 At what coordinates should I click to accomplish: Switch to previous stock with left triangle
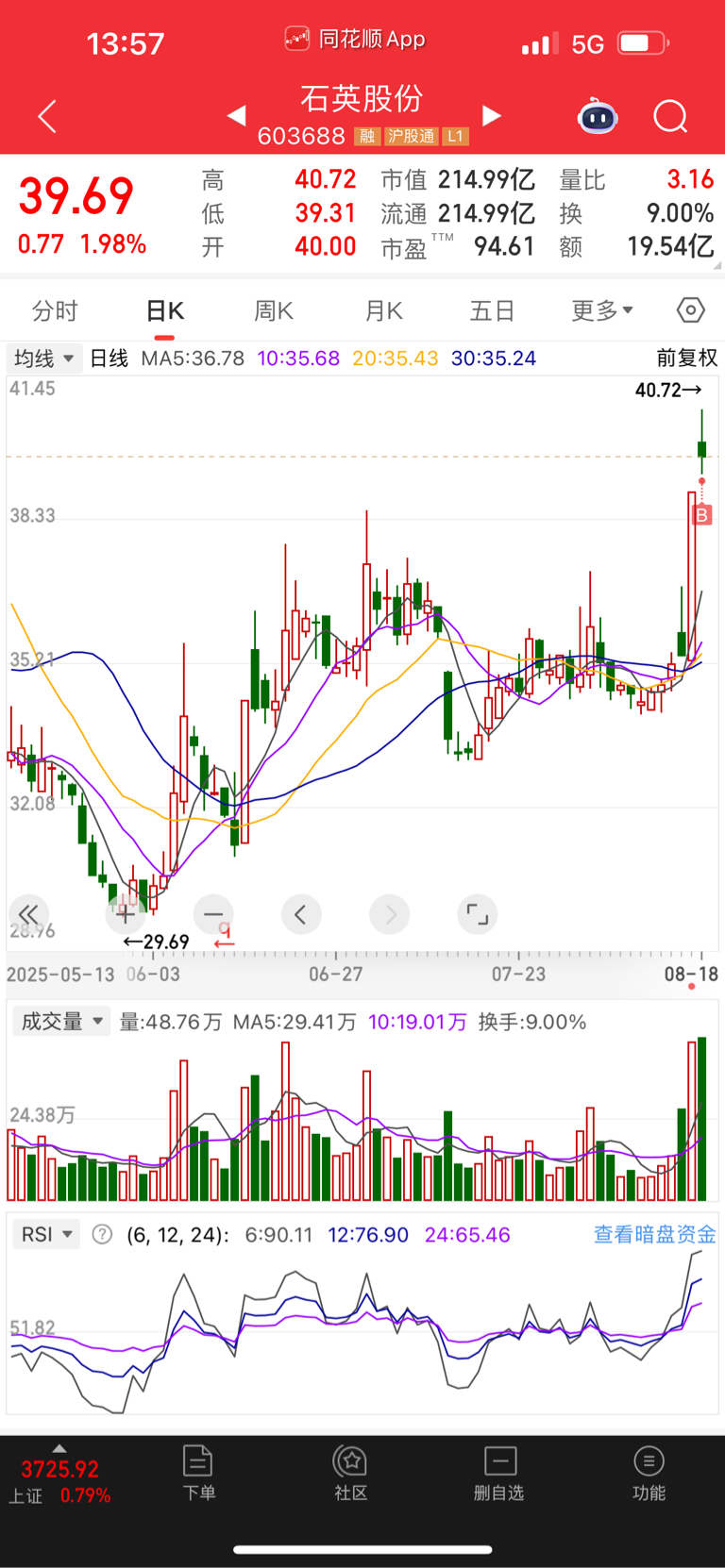point(236,115)
